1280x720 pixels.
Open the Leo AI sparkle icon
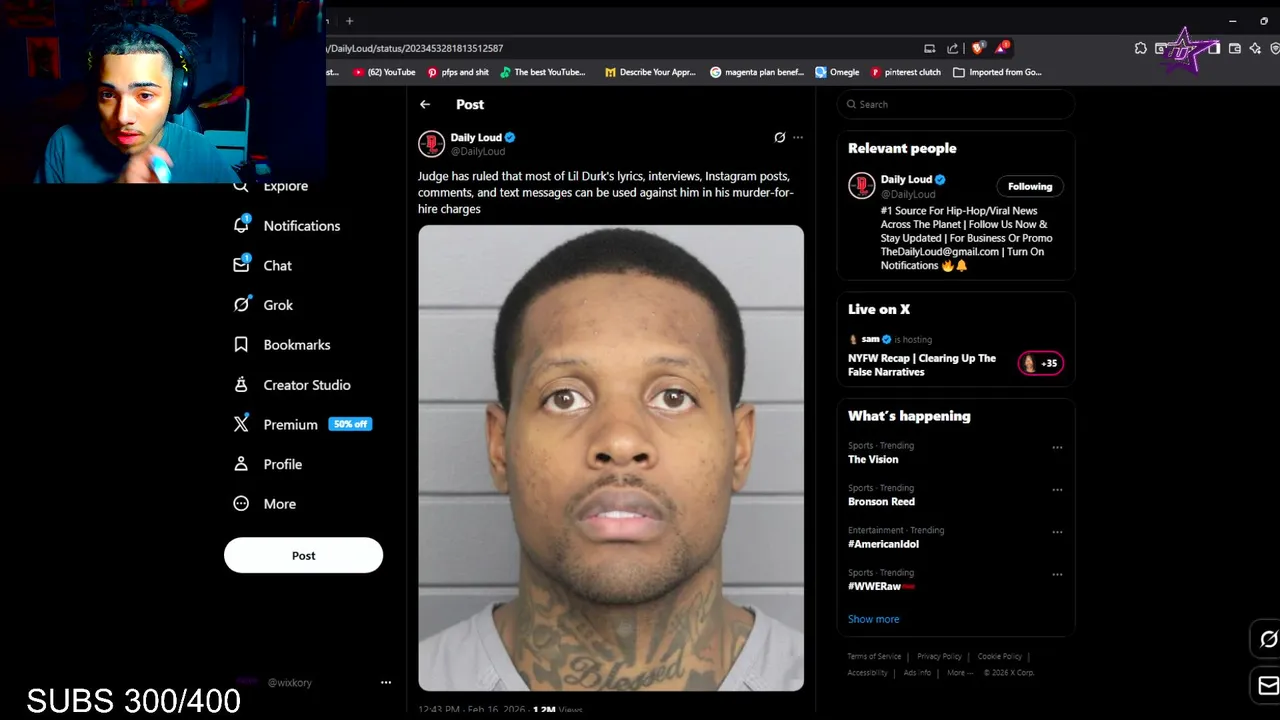coord(1255,48)
